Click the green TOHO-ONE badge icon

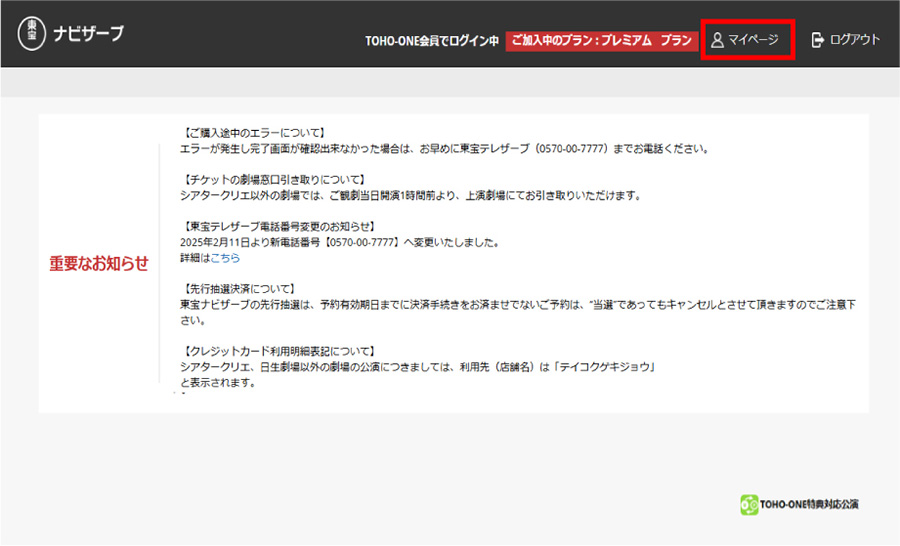pyautogui.click(x=749, y=504)
